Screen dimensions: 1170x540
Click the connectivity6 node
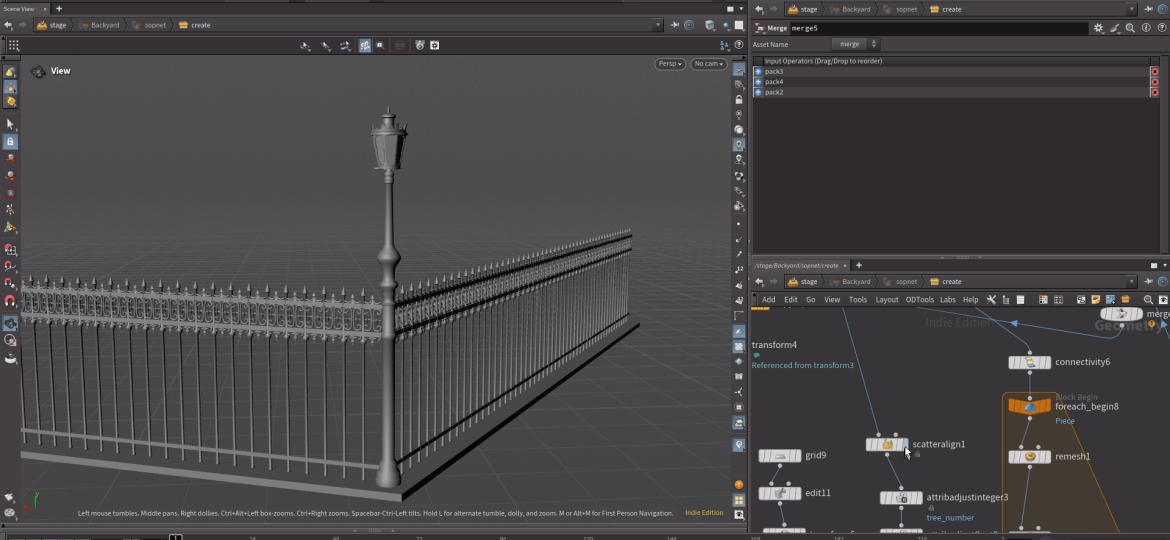click(x=1029, y=363)
